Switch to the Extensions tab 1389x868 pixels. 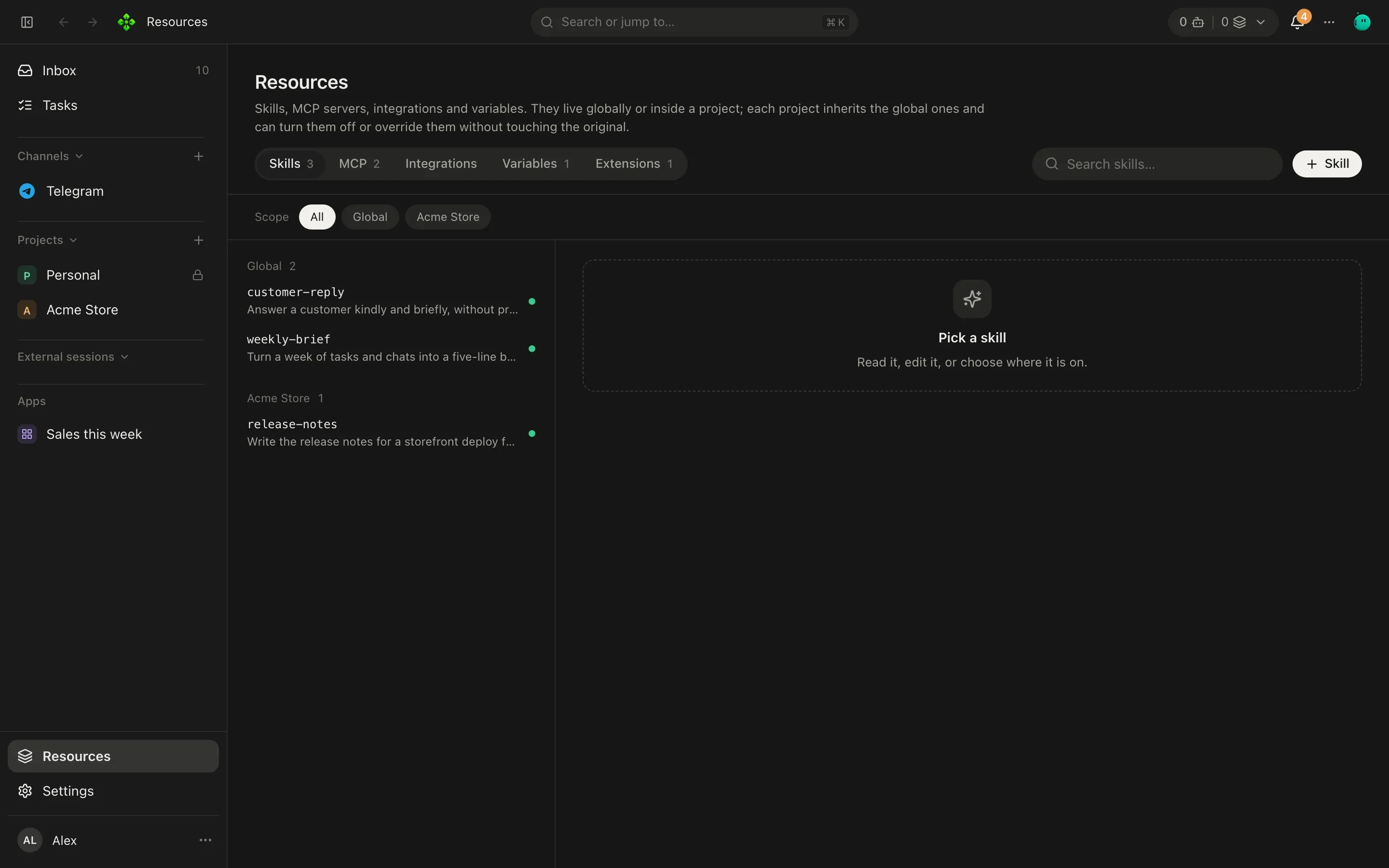(x=634, y=163)
